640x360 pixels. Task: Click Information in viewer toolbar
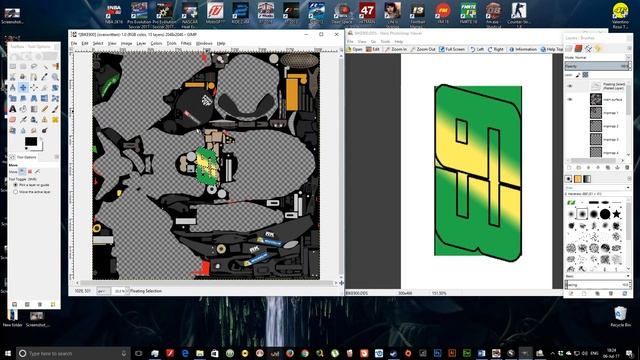523,49
